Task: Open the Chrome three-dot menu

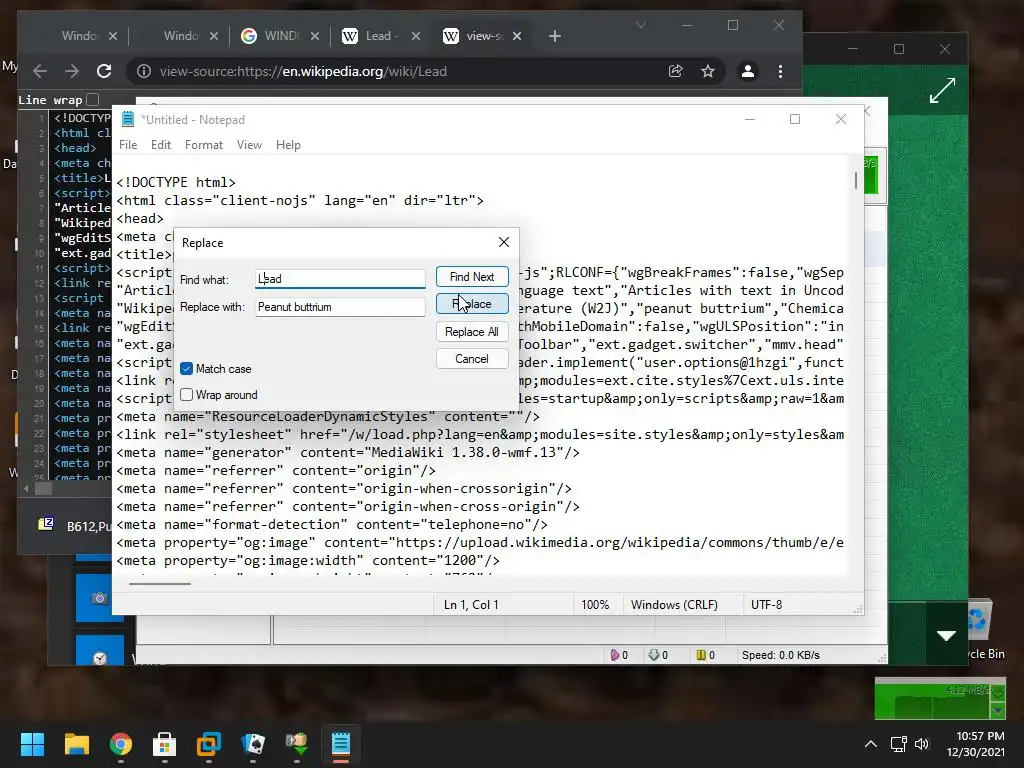Action: pyautogui.click(x=780, y=71)
